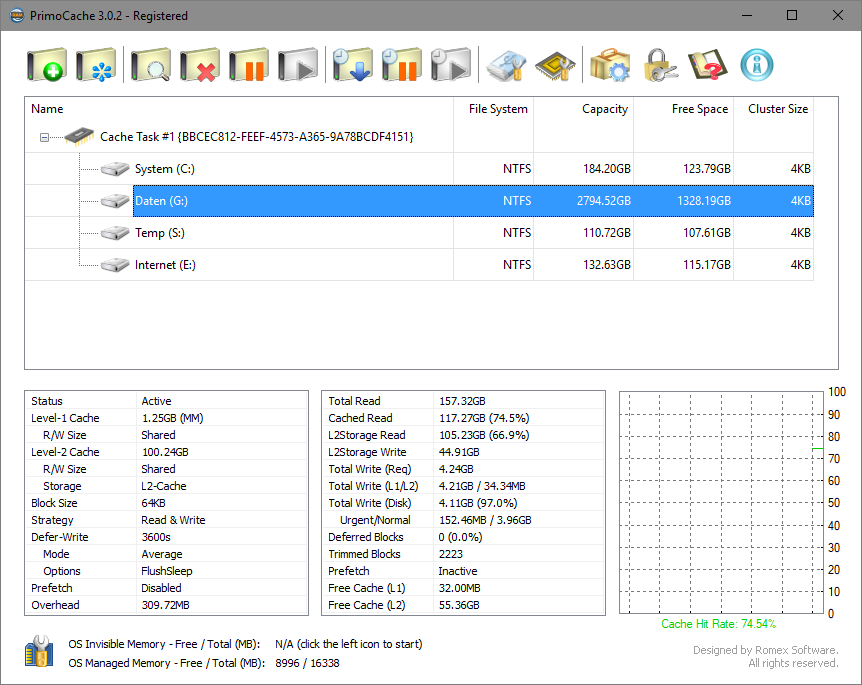Click the Cluster Size column header

[773, 109]
